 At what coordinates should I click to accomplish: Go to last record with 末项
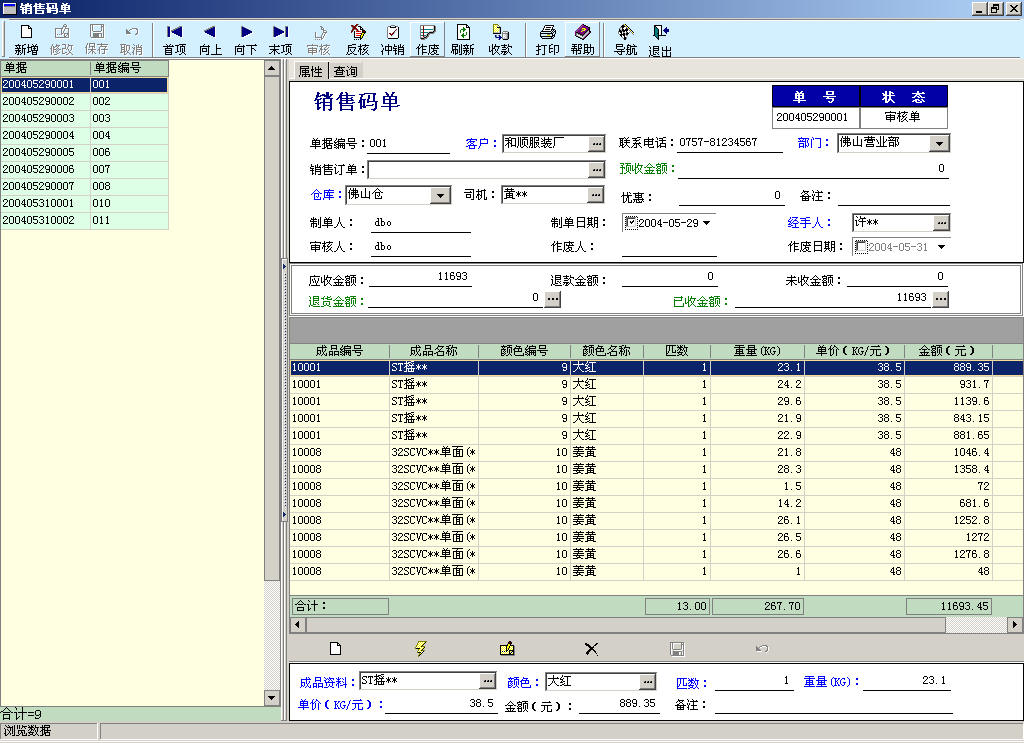click(x=281, y=40)
